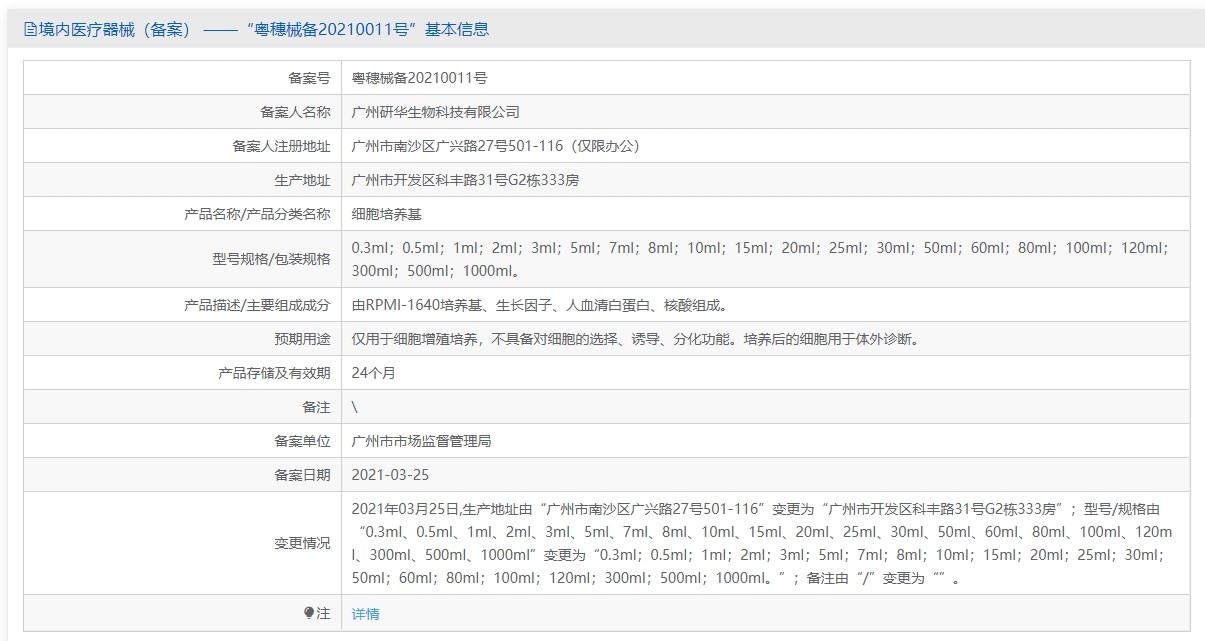Click the intended use text 仅用于细胞增殖培养
The image size is (1205, 641).
pyautogui.click(x=635, y=339)
